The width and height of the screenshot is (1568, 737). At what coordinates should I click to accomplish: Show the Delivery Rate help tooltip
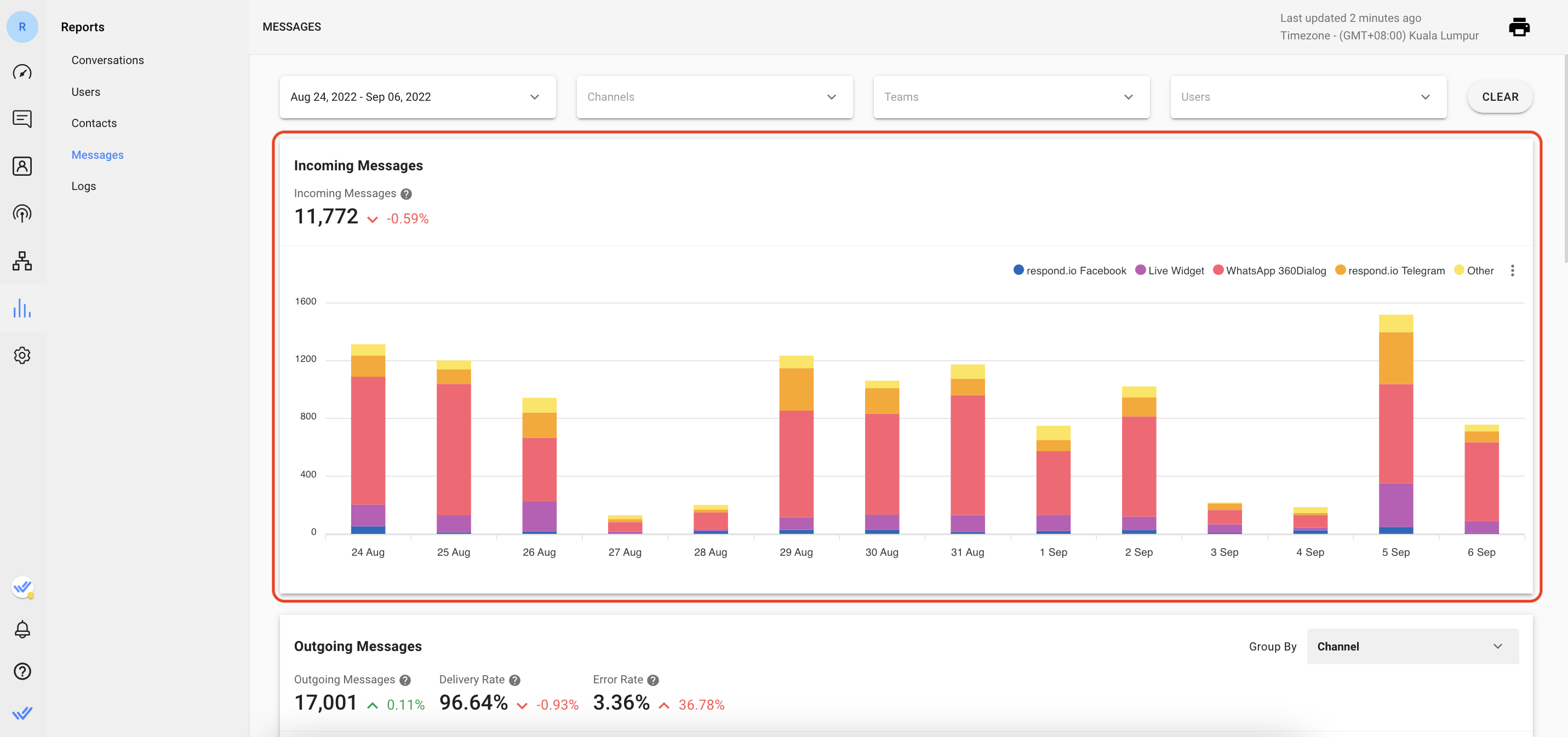(515, 680)
